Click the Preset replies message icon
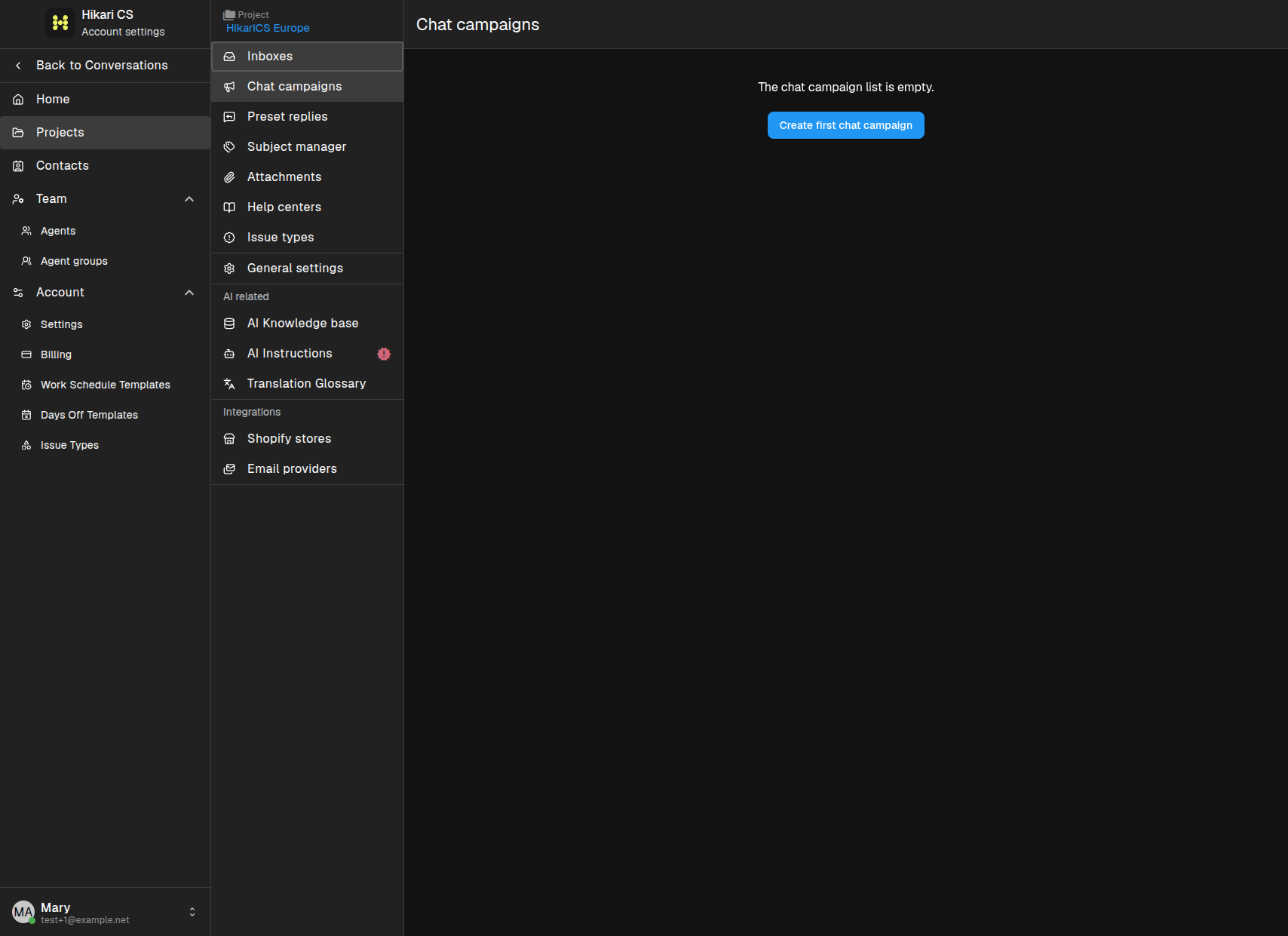Screen dimensions: 1288x936 (x=229, y=117)
